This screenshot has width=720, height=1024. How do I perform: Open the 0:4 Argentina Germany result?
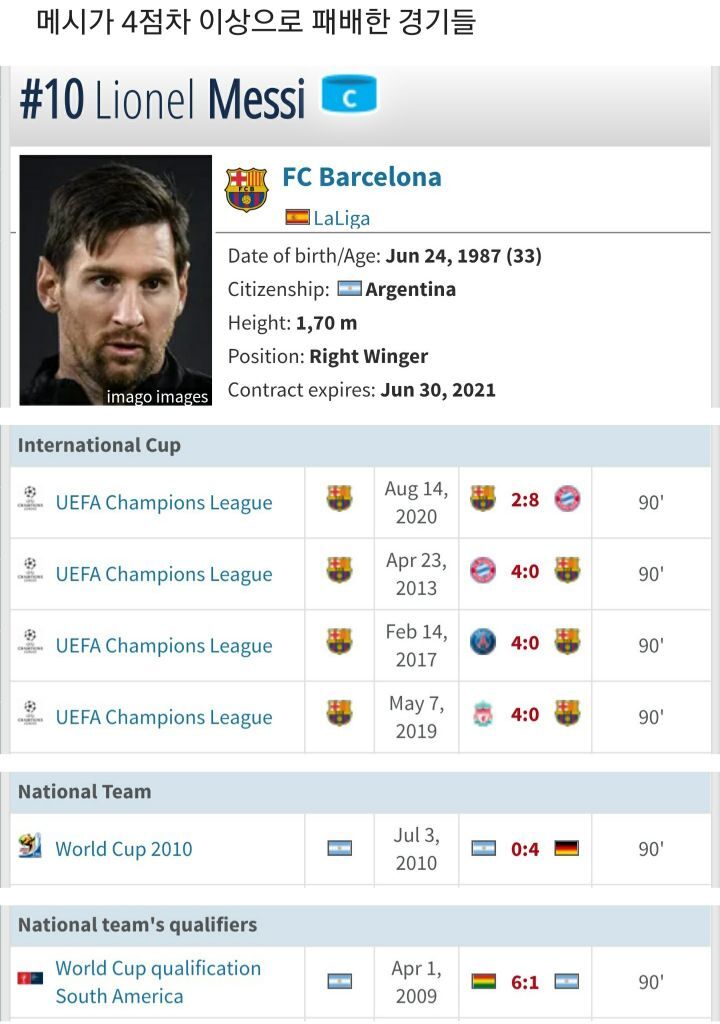525,849
